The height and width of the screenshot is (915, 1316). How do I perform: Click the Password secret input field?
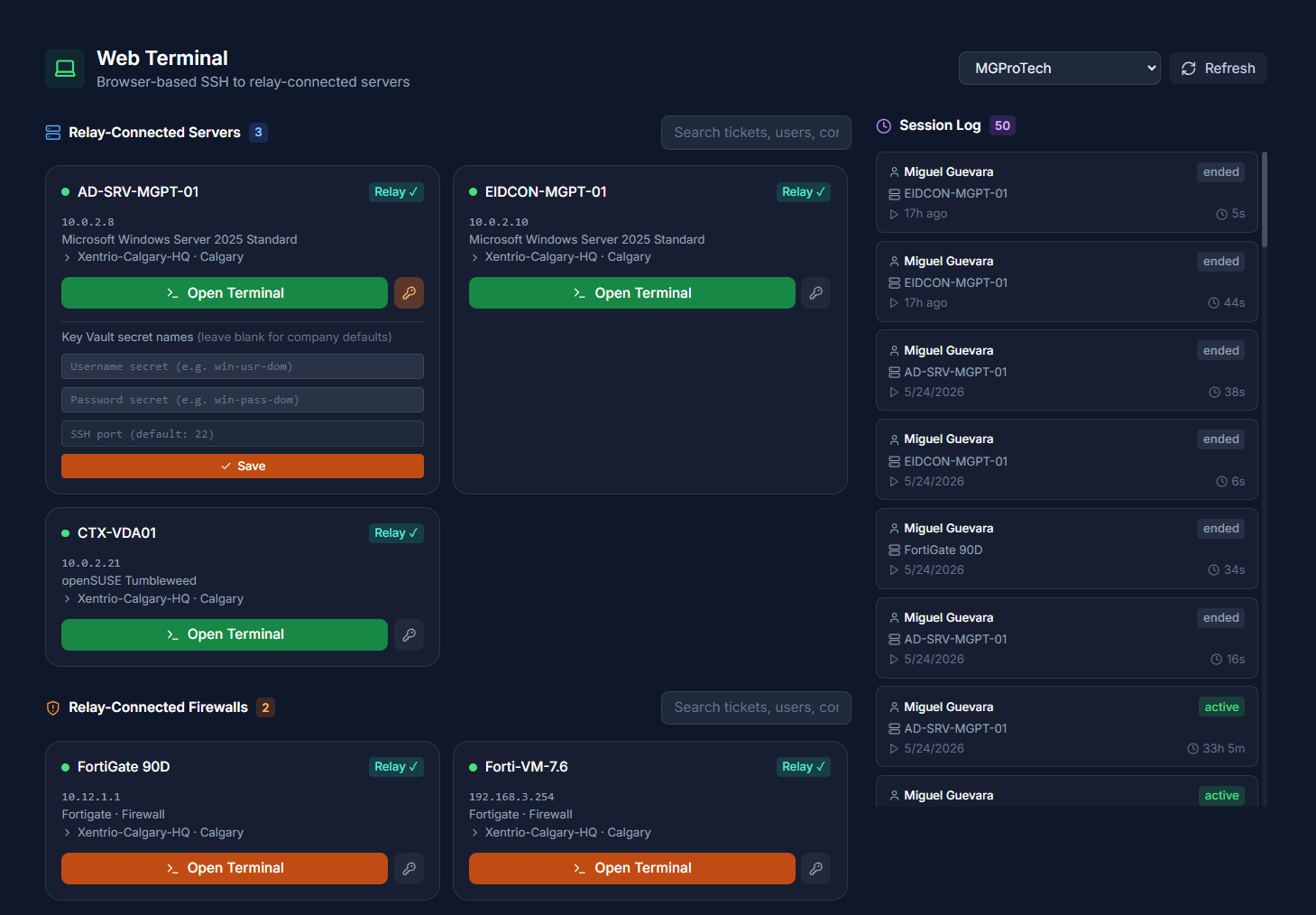pos(243,400)
